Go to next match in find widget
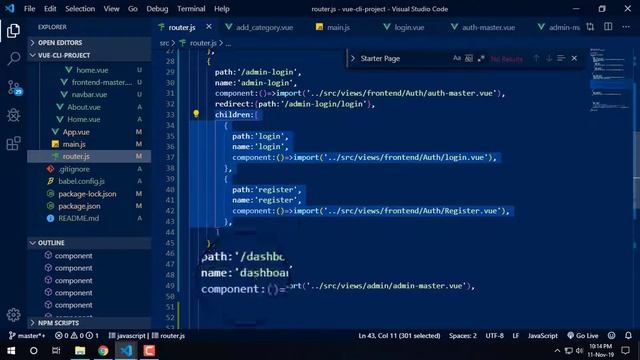The height and width of the screenshot is (360, 640). 549,58
